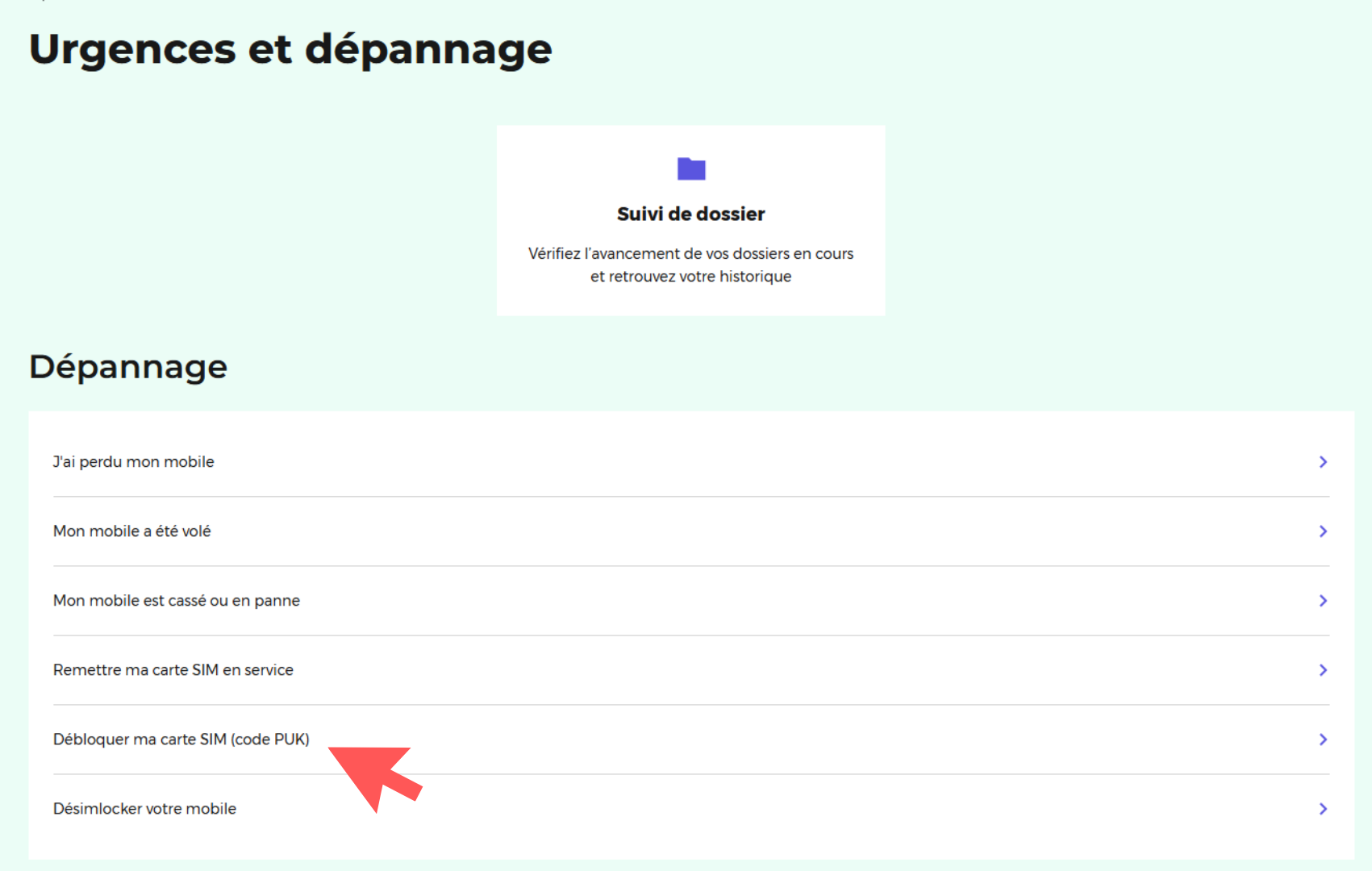Click arrow on Mon mobile est cassé row

coord(1323,601)
